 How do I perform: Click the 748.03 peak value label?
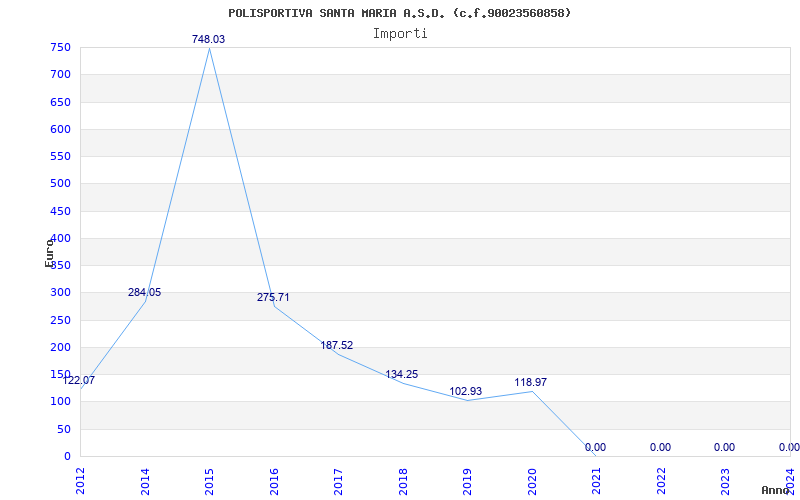[x=208, y=39]
